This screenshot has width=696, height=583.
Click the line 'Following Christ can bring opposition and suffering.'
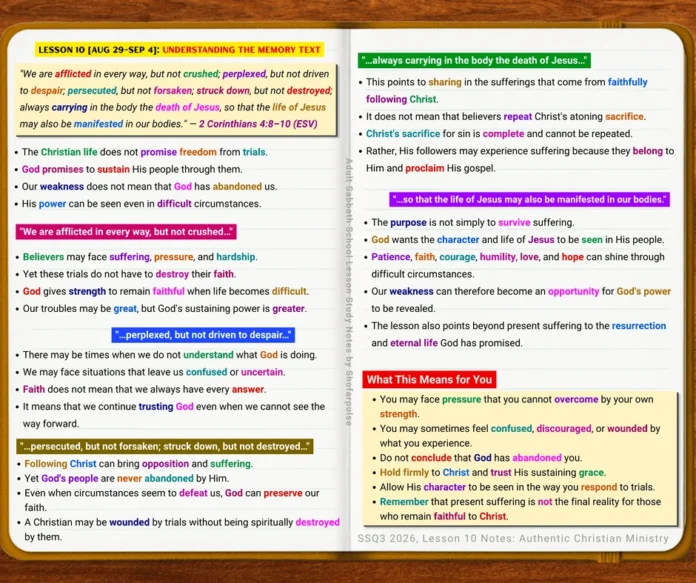138,464
